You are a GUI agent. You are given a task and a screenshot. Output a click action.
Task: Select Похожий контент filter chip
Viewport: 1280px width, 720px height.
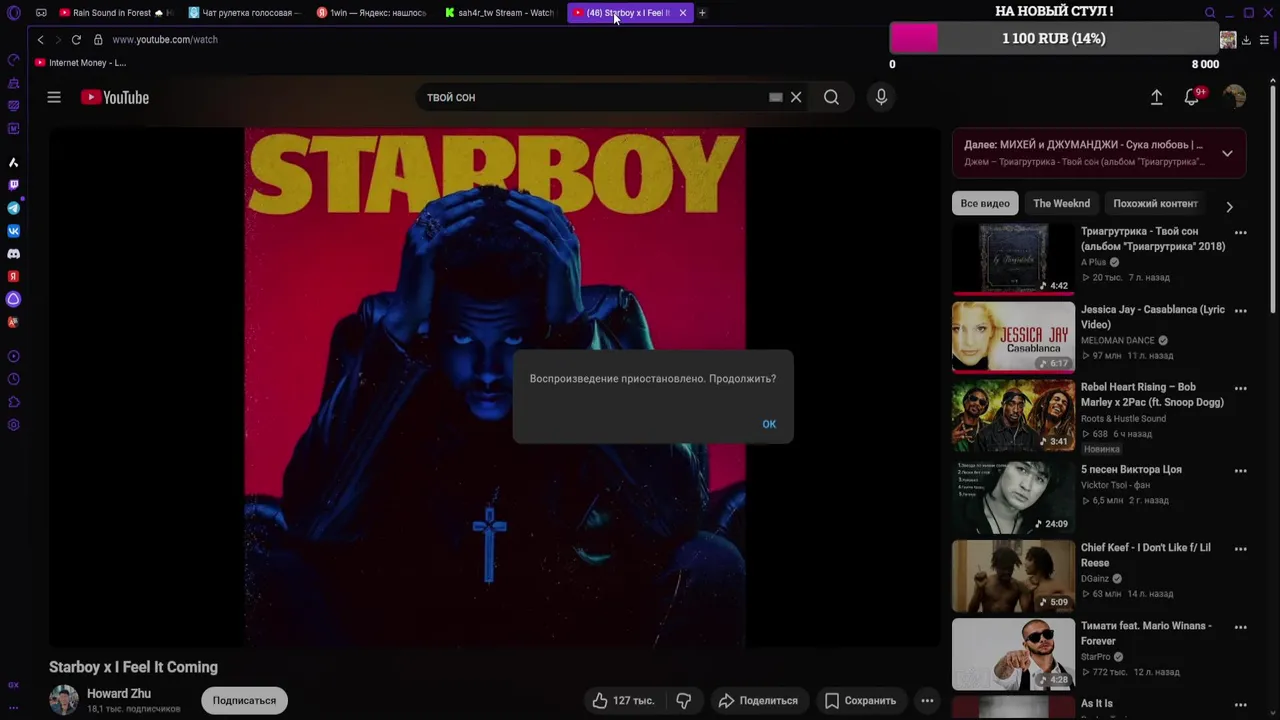tap(1155, 203)
